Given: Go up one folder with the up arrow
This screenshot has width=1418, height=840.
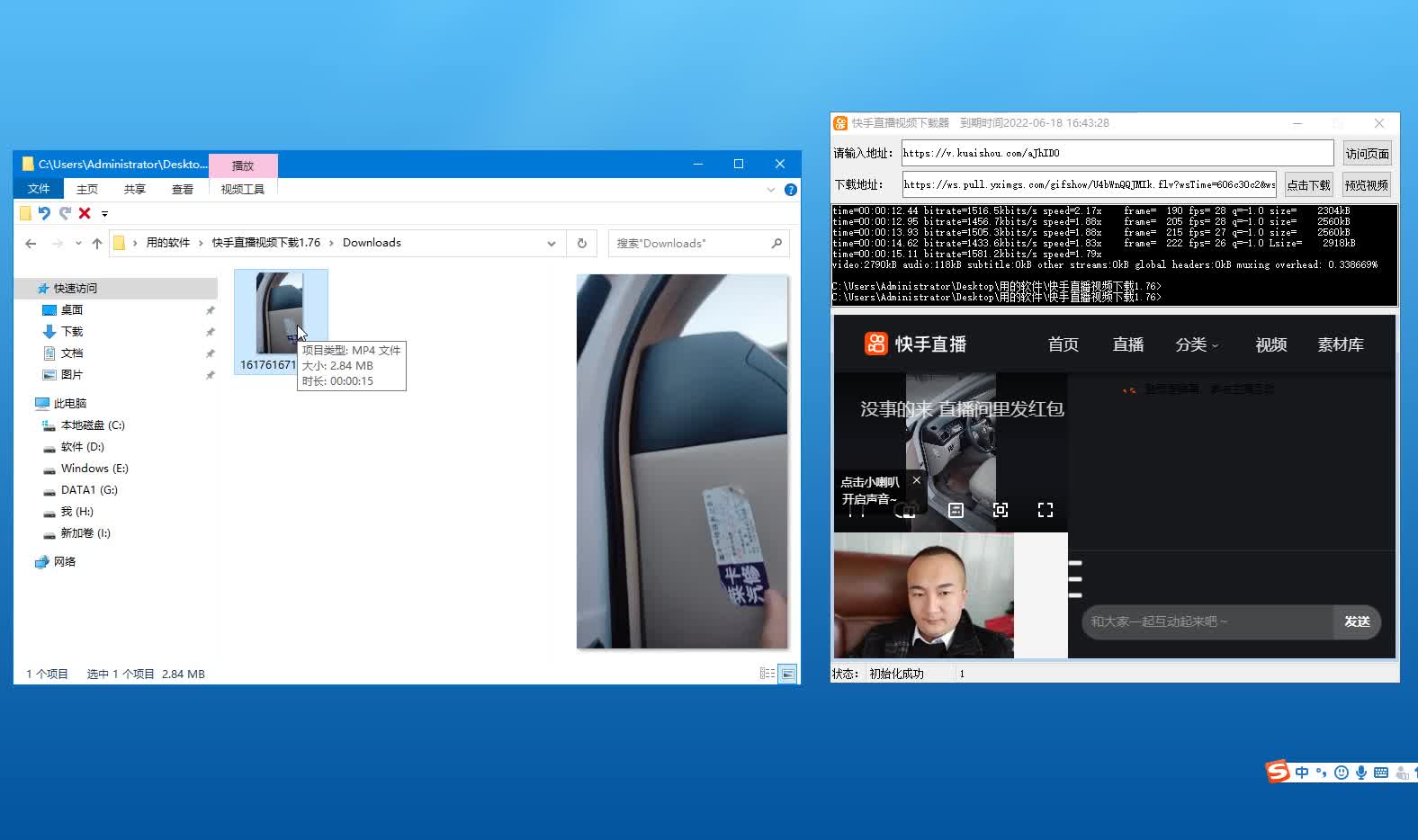Looking at the screenshot, I should pyautogui.click(x=97, y=243).
